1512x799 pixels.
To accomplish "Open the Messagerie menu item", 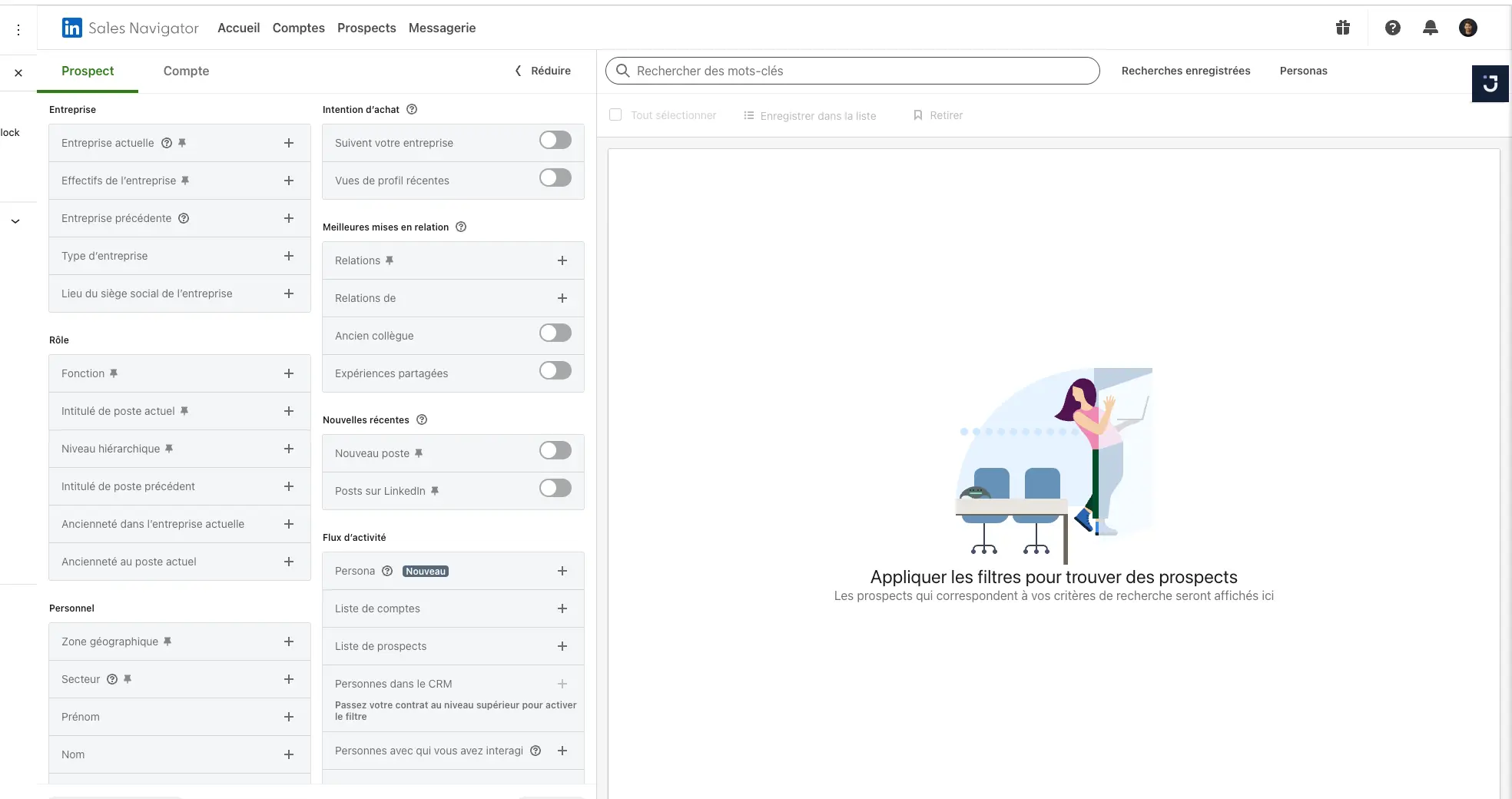I will coord(442,28).
